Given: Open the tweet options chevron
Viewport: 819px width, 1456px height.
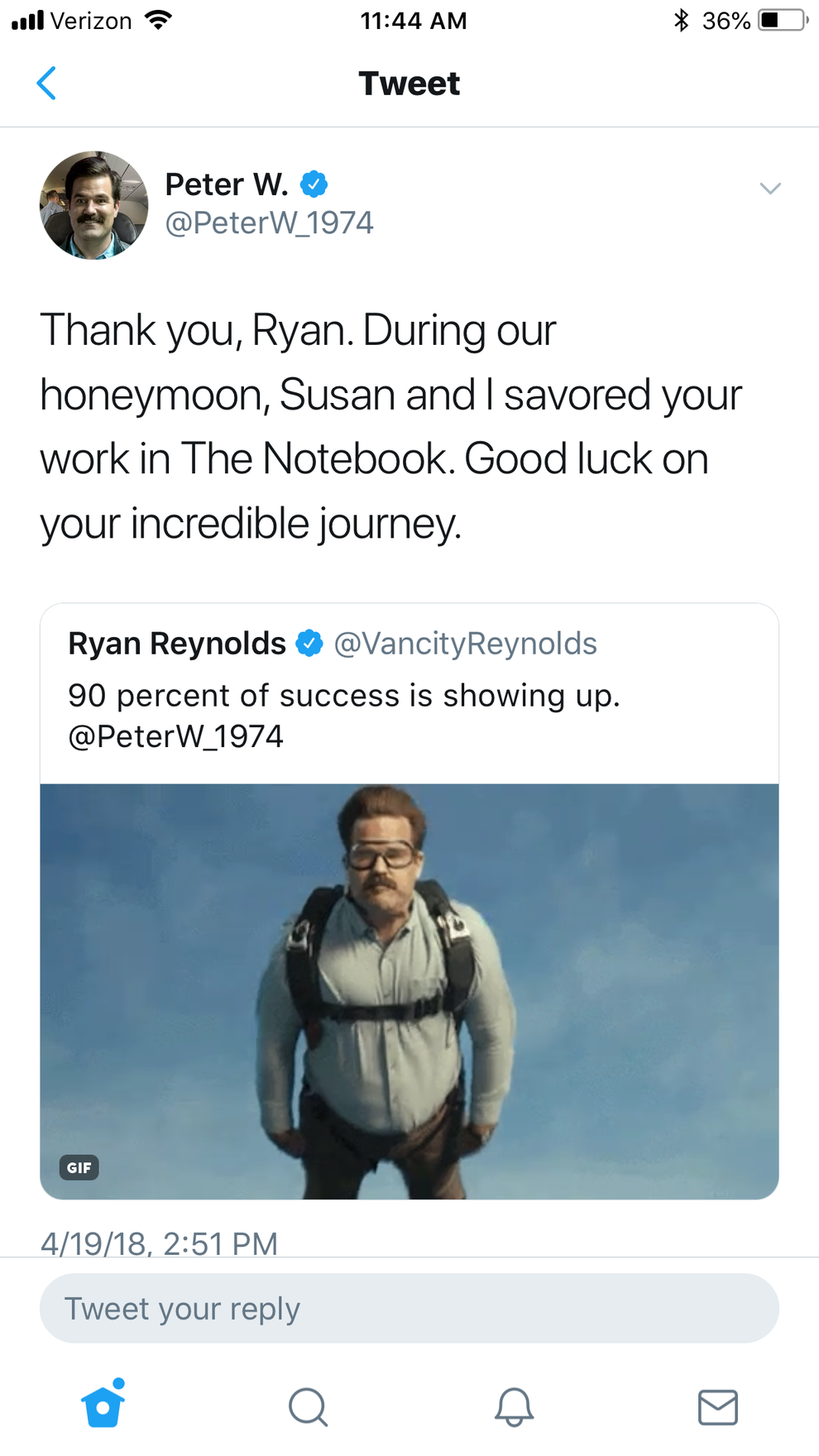Looking at the screenshot, I should [x=770, y=189].
